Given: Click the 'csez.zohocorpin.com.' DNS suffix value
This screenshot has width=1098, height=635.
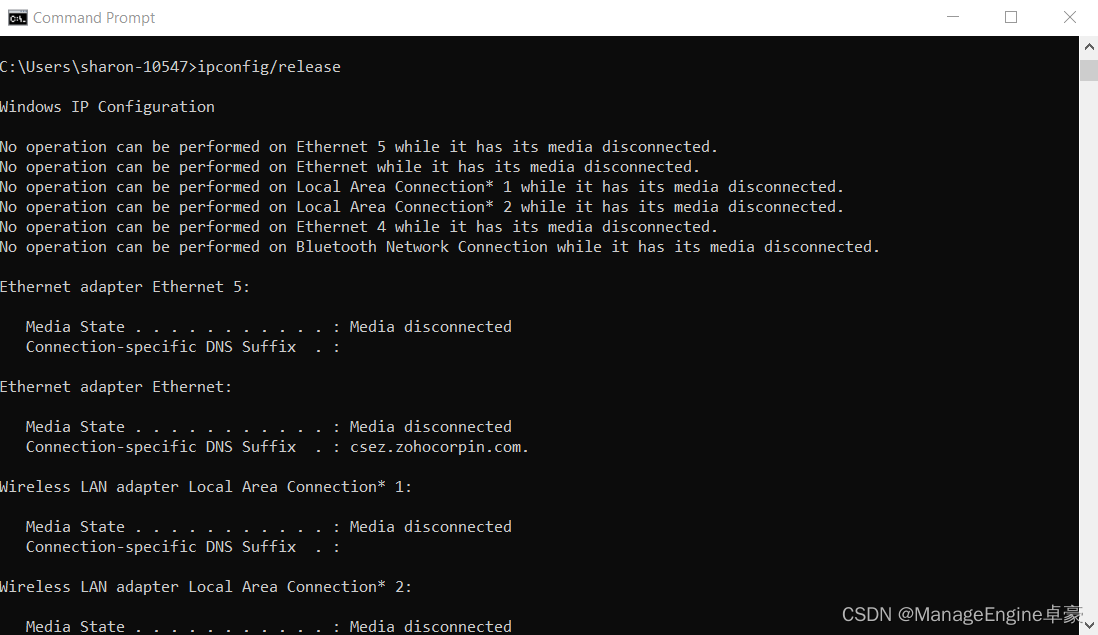Looking at the screenshot, I should point(439,447).
